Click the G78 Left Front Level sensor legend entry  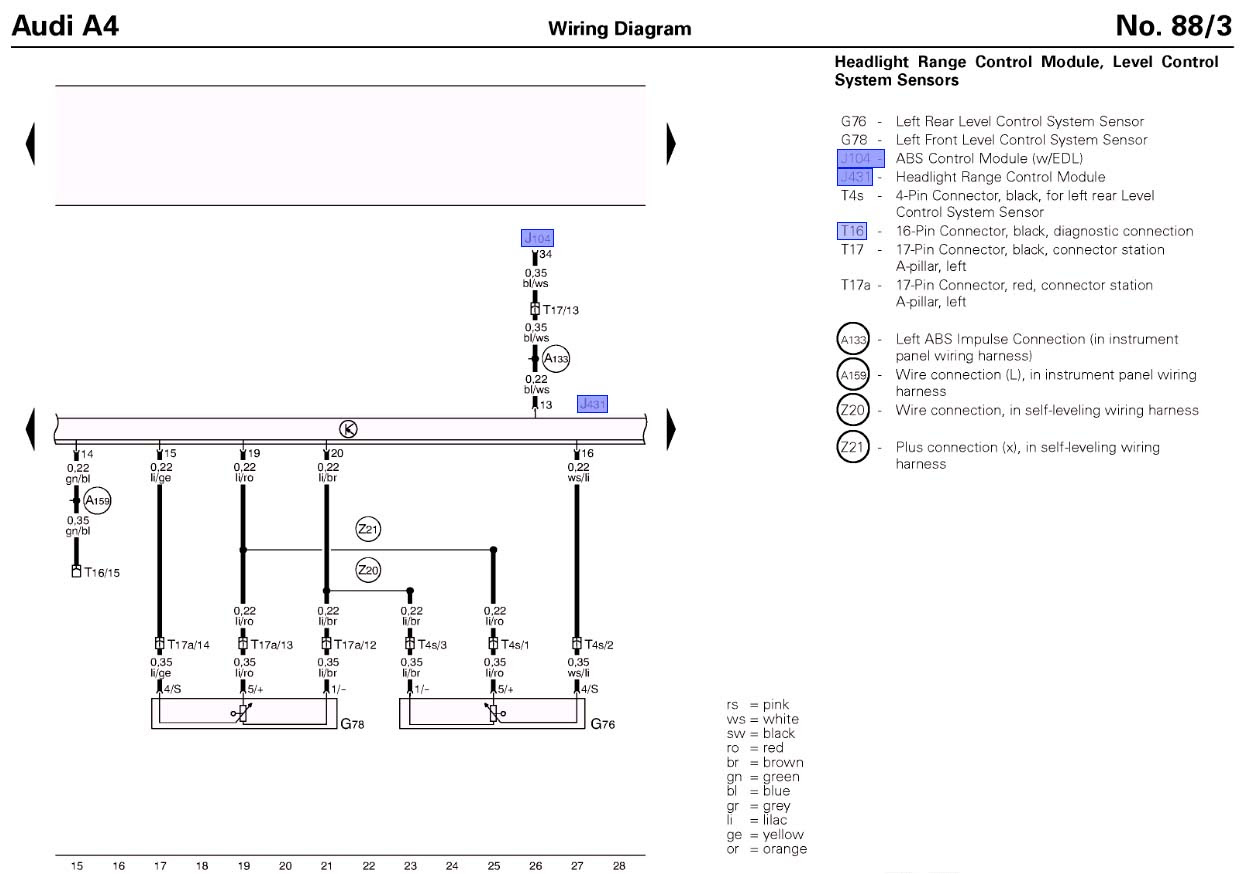(994, 140)
